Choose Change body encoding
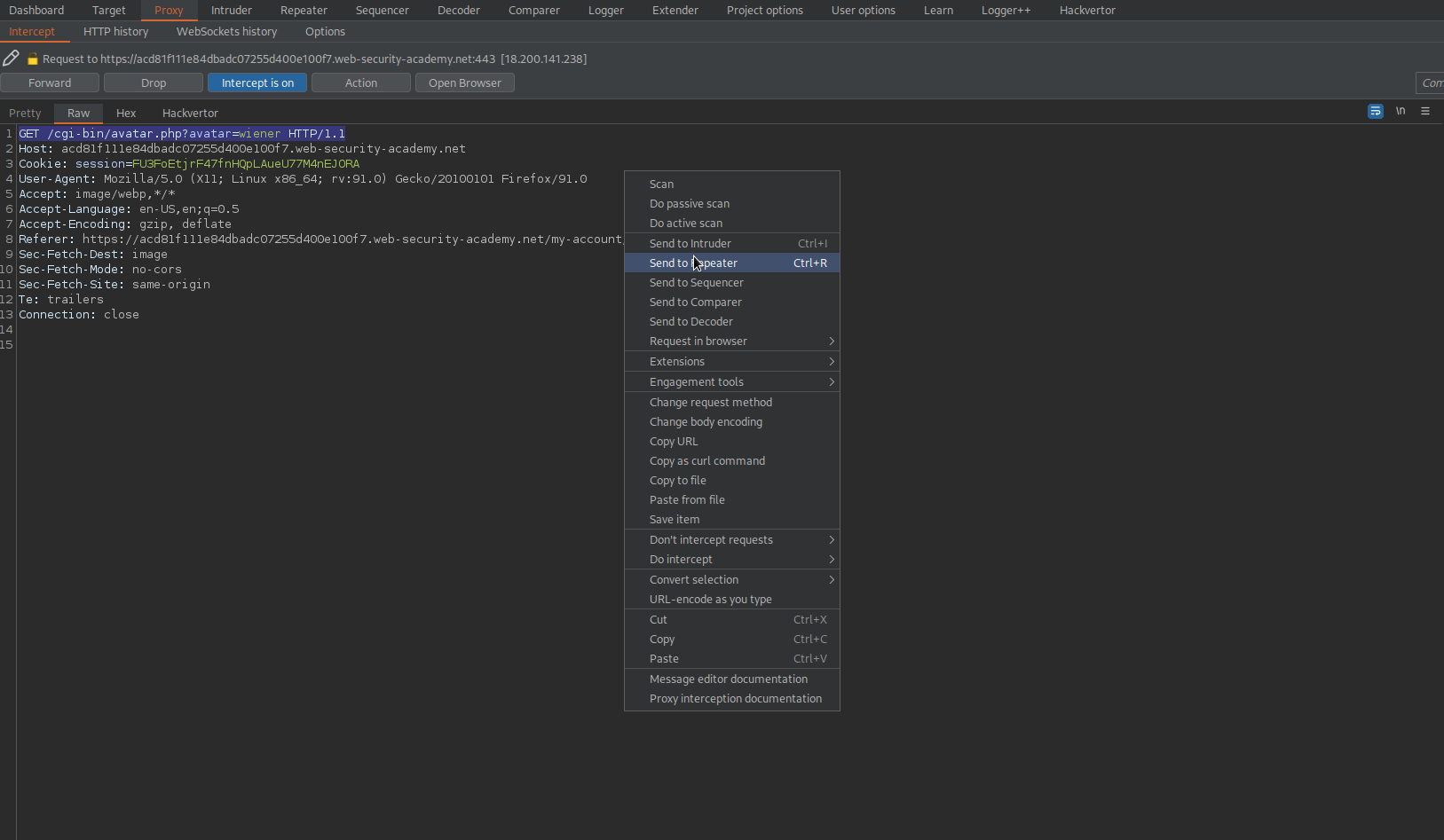 (x=732, y=421)
